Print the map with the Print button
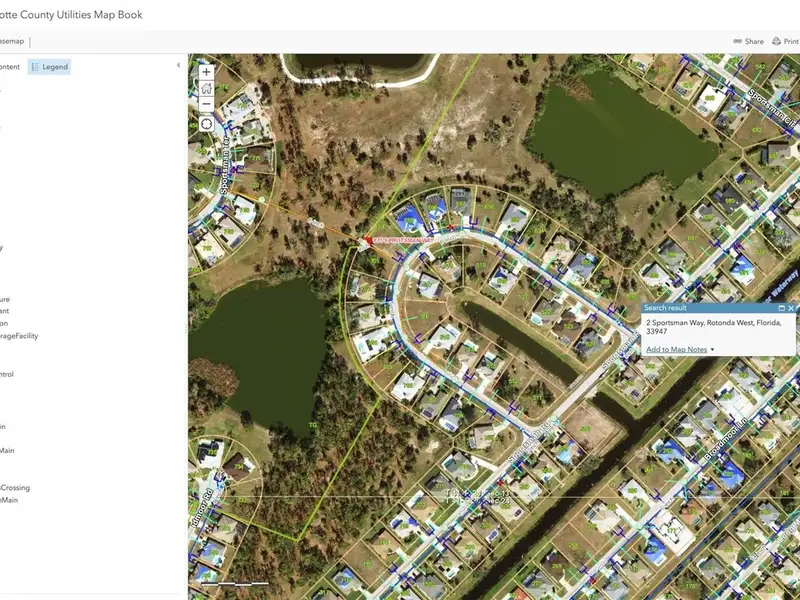800x600 pixels. (x=786, y=41)
